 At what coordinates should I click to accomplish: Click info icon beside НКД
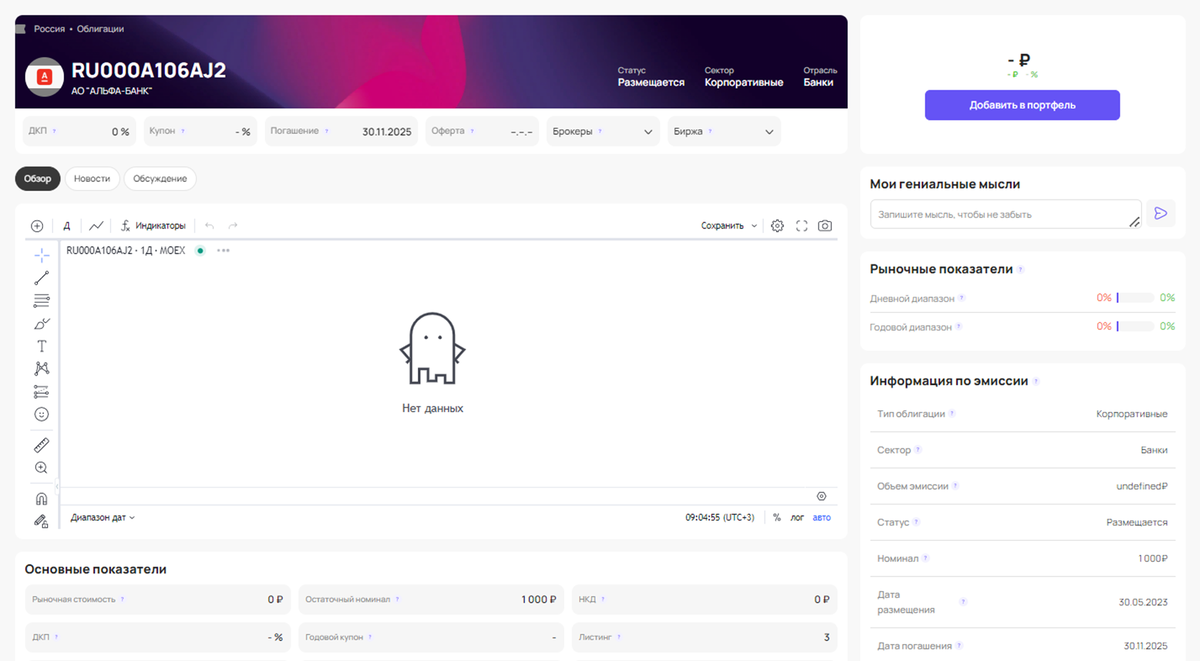603,600
